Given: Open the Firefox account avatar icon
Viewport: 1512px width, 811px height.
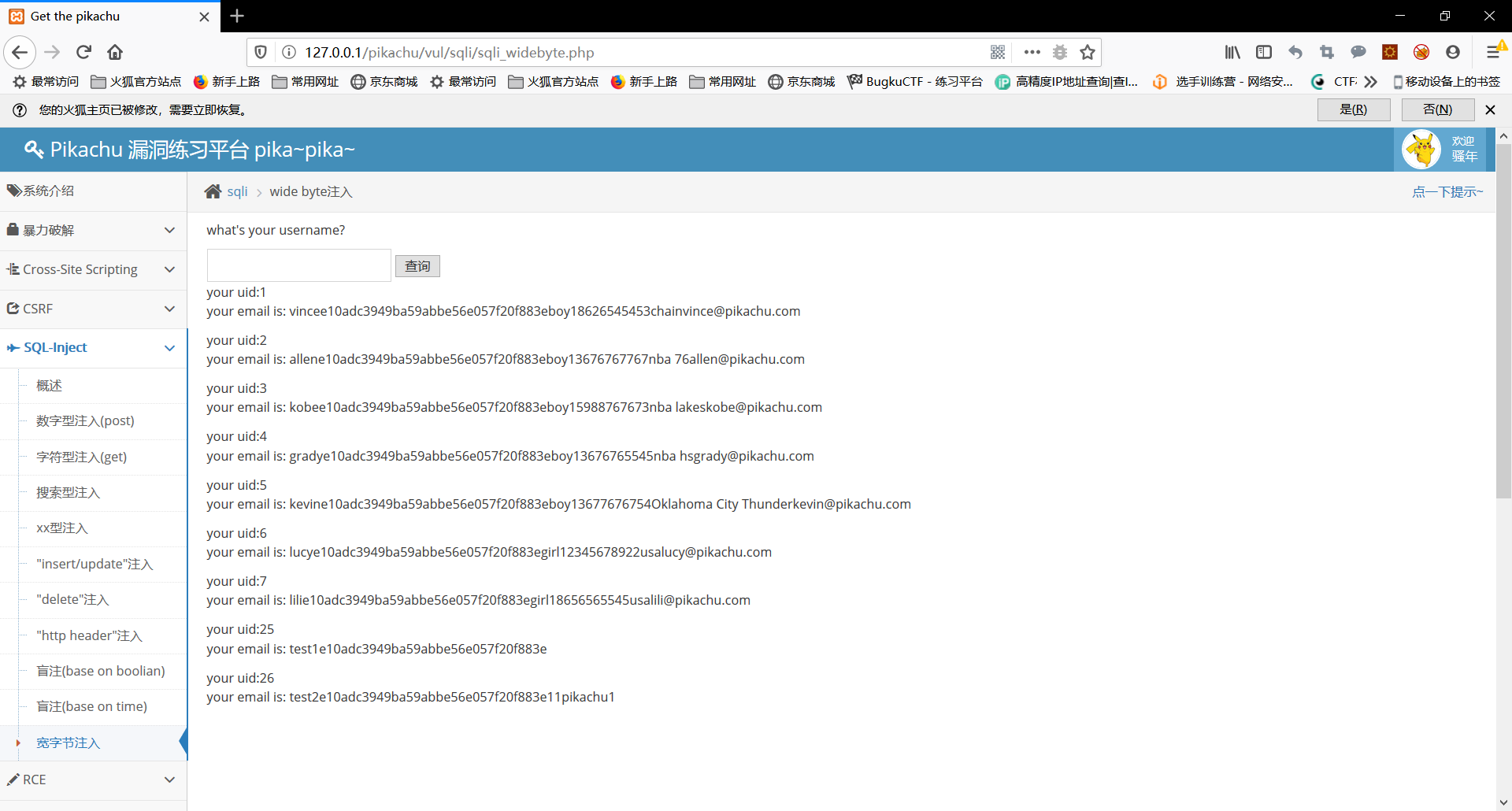Looking at the screenshot, I should tap(1453, 52).
